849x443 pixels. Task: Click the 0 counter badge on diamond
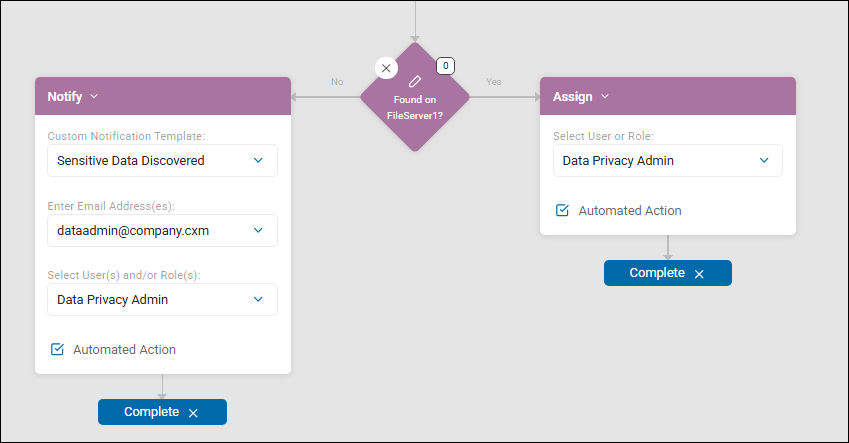tap(446, 66)
